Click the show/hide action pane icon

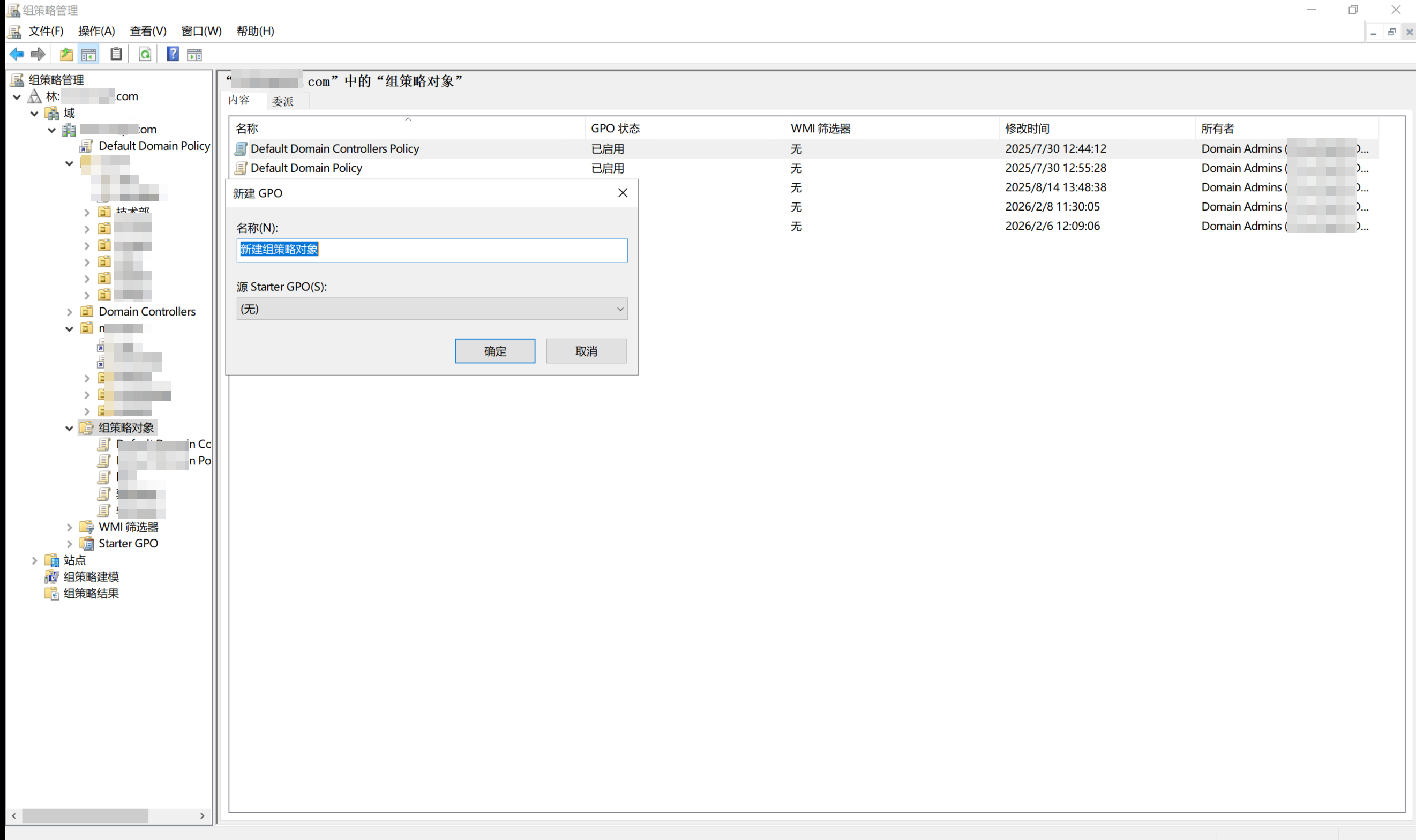194,54
